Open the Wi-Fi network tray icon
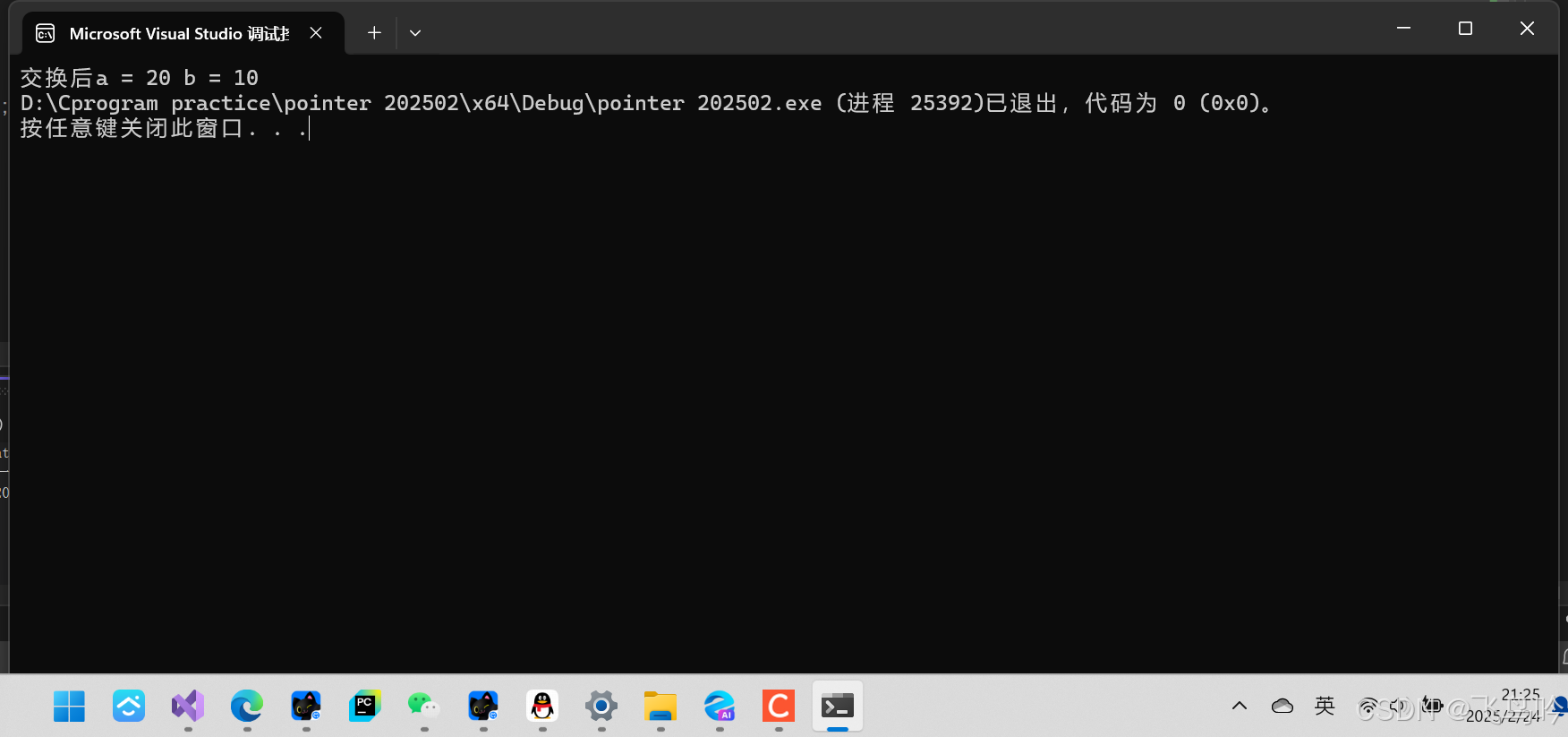The height and width of the screenshot is (737, 1568). pyautogui.click(x=1368, y=707)
